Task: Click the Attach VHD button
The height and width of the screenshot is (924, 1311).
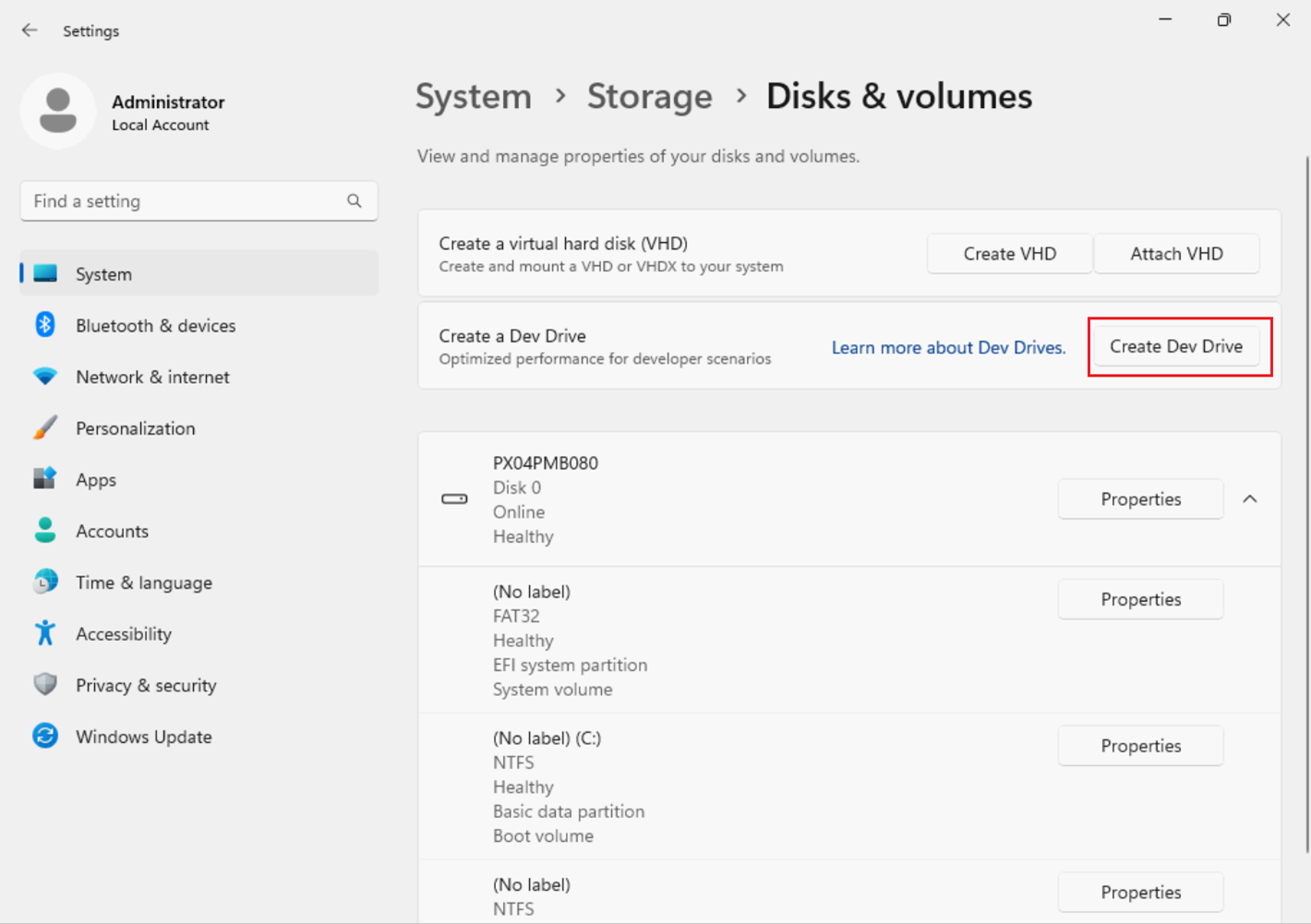Action: [1176, 254]
